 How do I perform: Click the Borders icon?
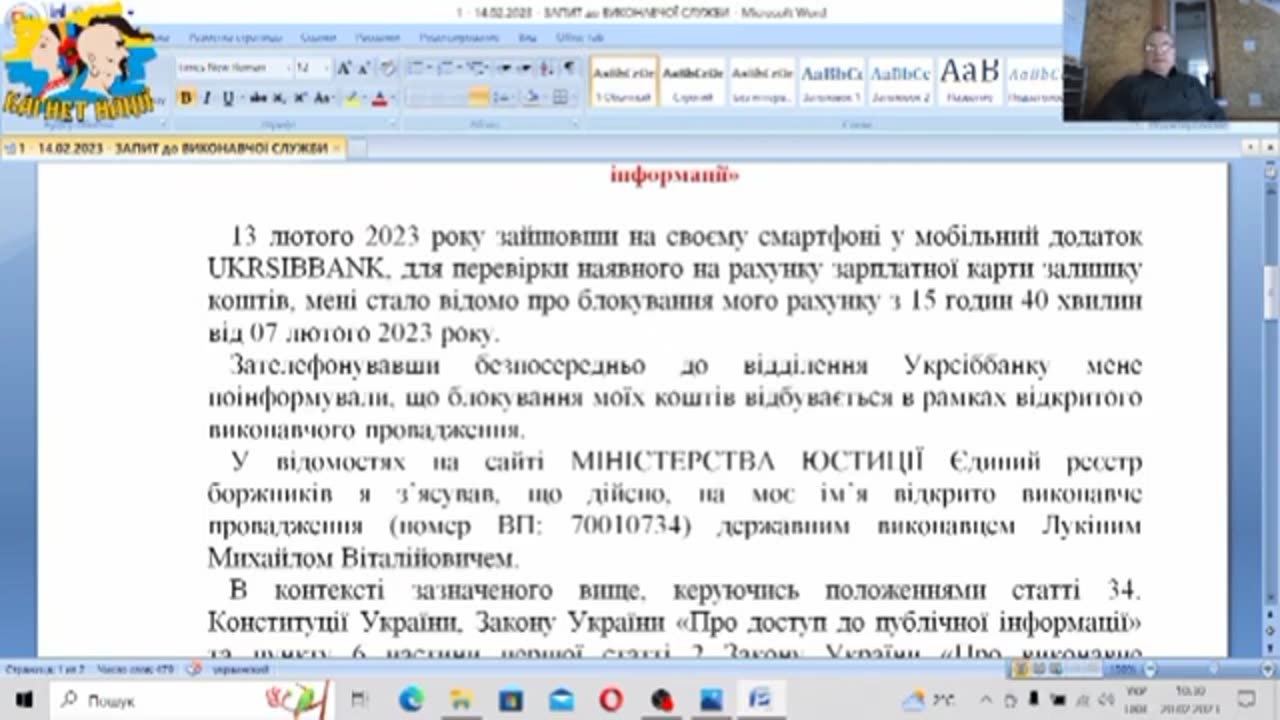click(x=560, y=97)
